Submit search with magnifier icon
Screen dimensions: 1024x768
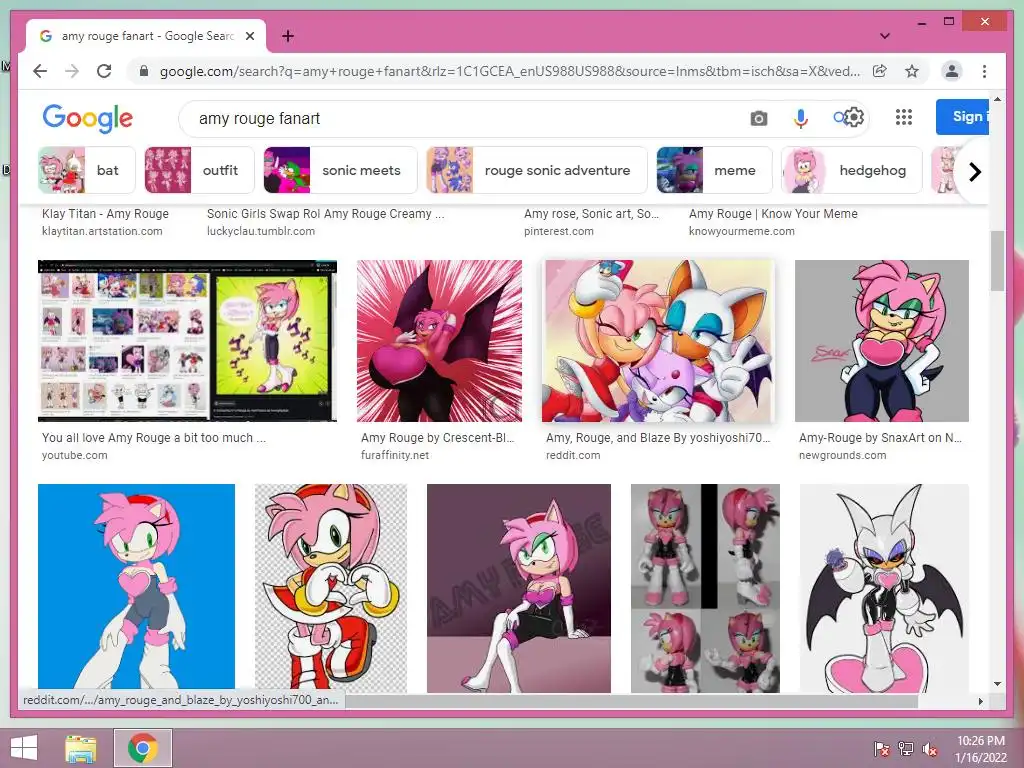tap(840, 118)
